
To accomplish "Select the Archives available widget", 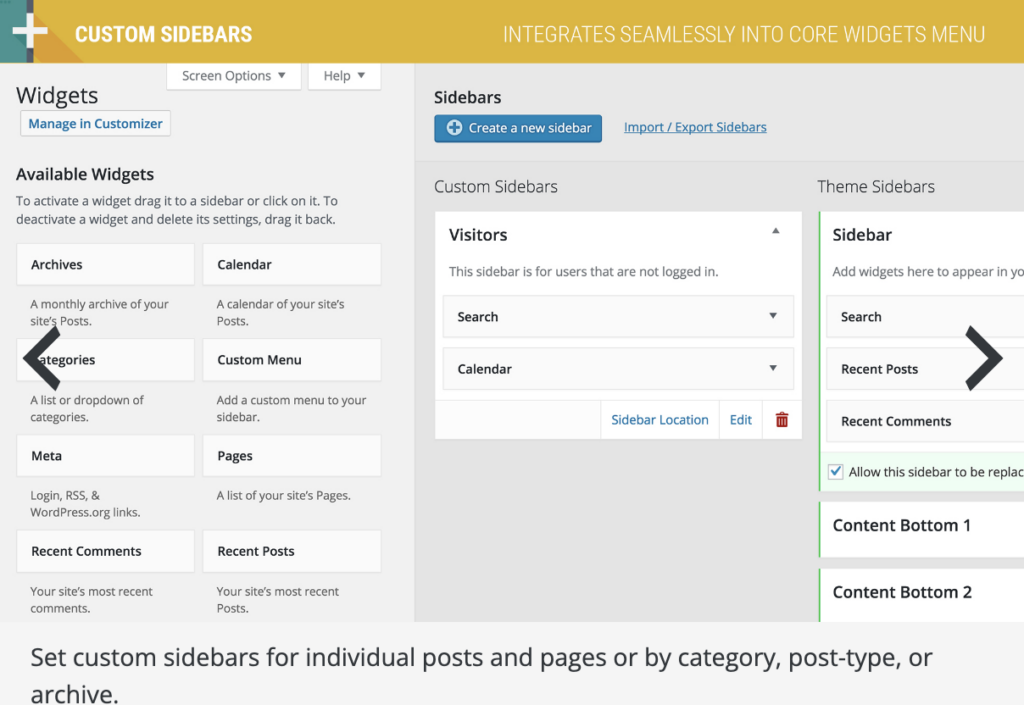I will pyautogui.click(x=105, y=264).
